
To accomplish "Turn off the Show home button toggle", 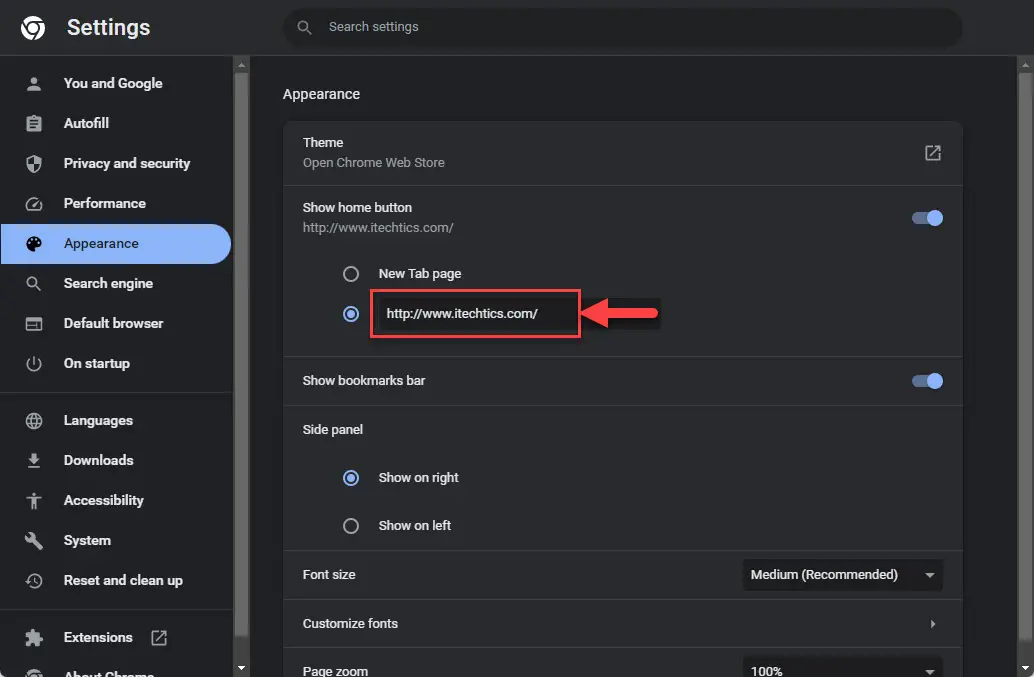I will 927,218.
